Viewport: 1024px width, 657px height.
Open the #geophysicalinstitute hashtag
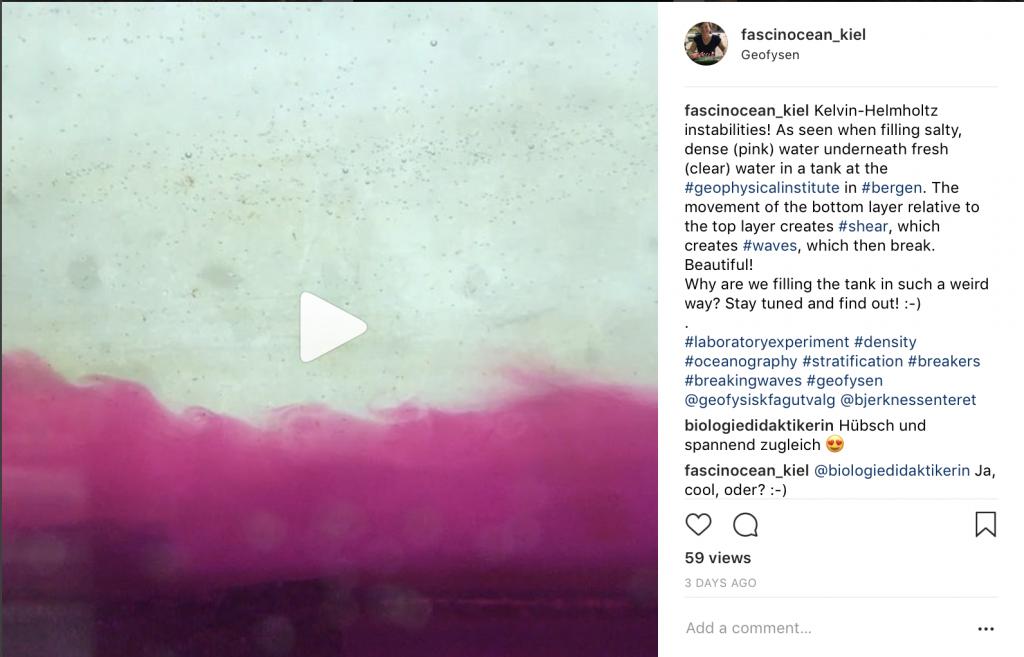(x=761, y=188)
